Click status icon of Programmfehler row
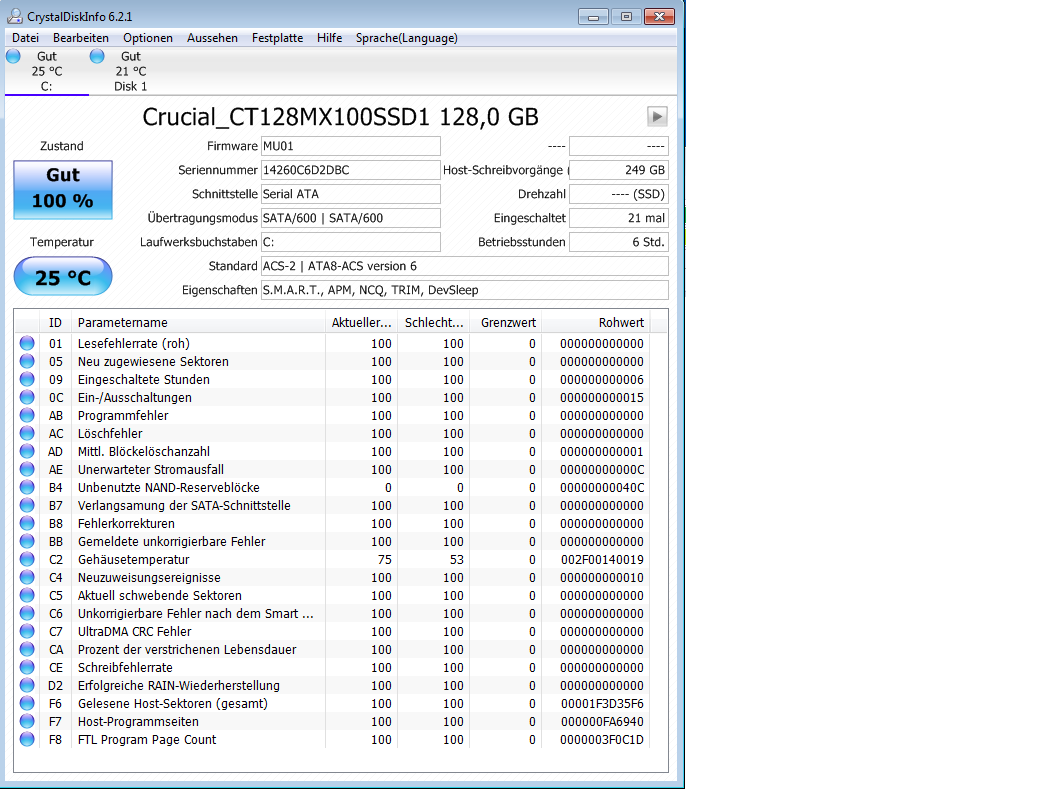 pyautogui.click(x=27, y=415)
